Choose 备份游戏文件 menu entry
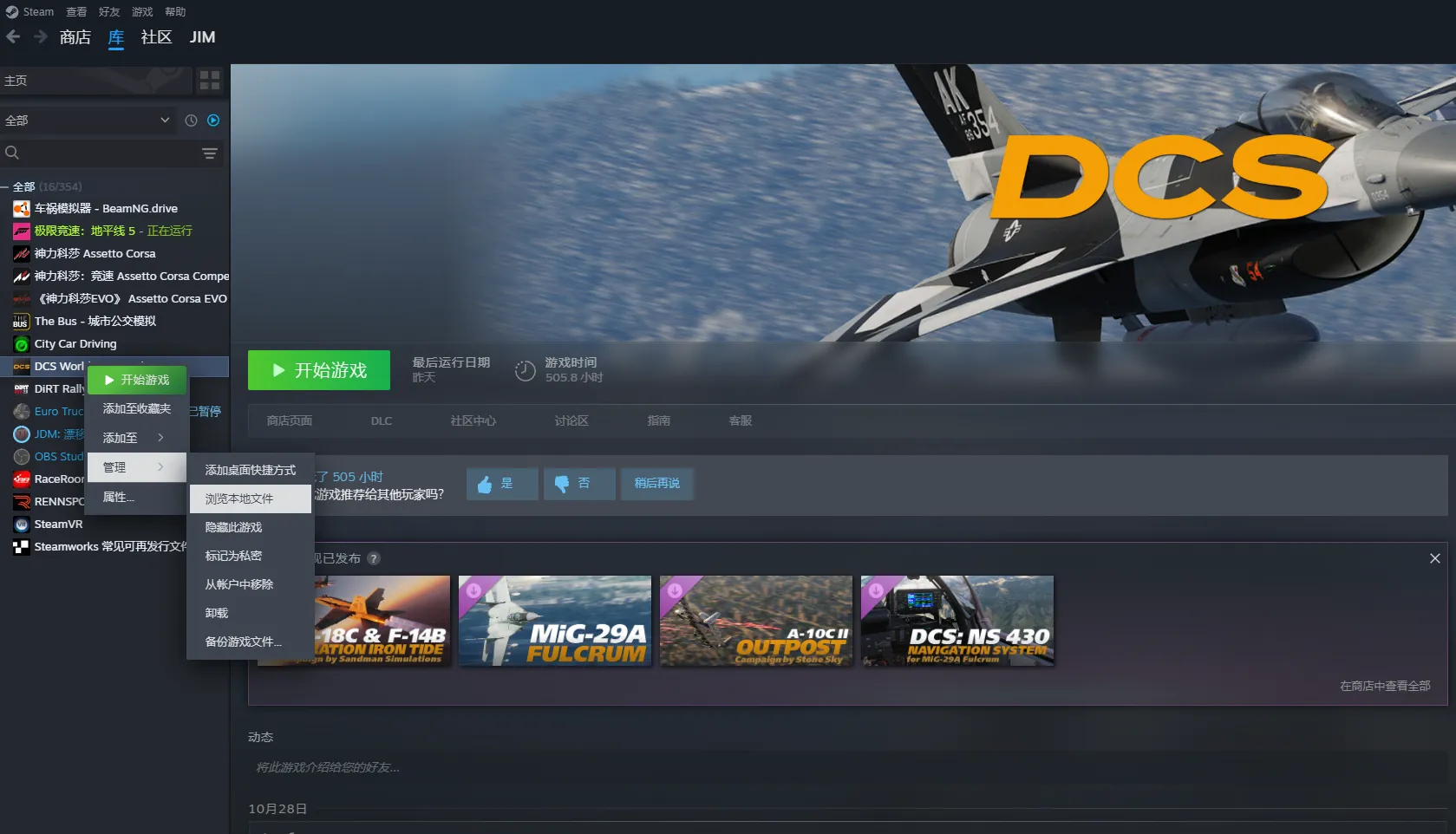The height and width of the screenshot is (834, 1456). click(251, 642)
